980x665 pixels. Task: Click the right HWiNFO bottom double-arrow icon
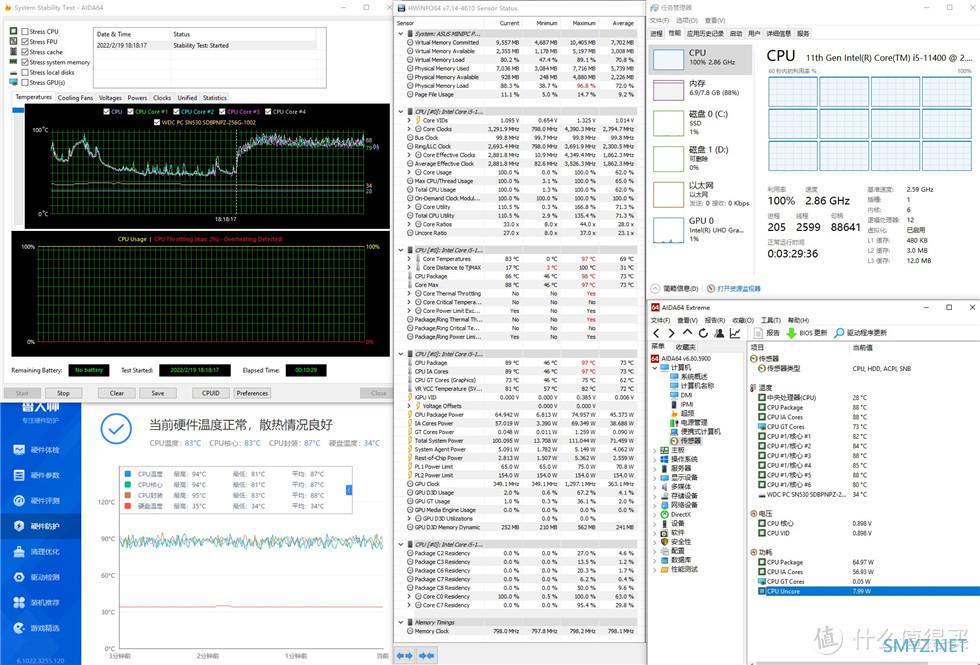(427, 656)
